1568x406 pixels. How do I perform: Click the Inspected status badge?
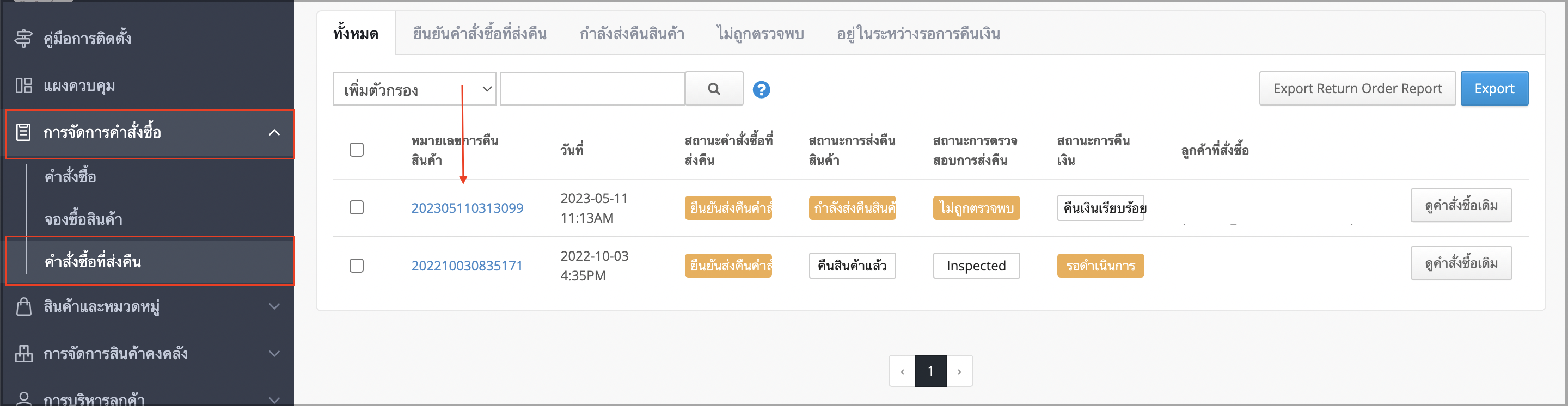tap(976, 266)
